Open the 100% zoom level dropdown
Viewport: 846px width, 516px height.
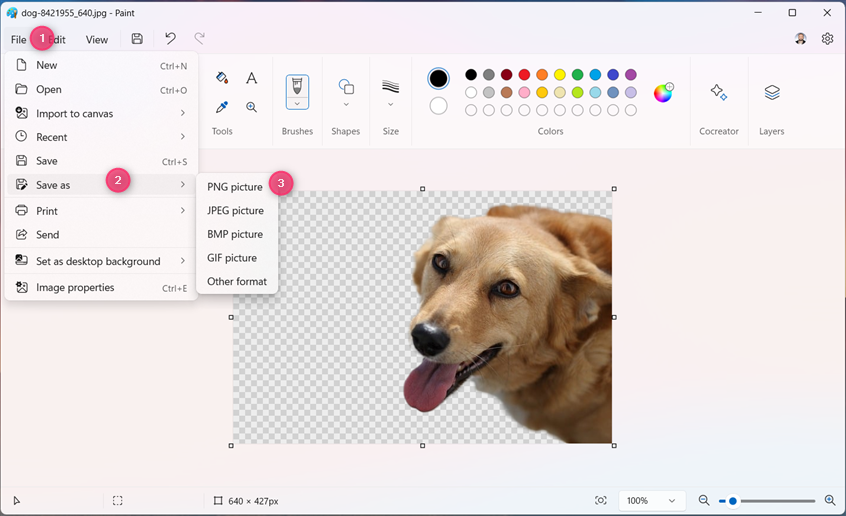click(651, 500)
